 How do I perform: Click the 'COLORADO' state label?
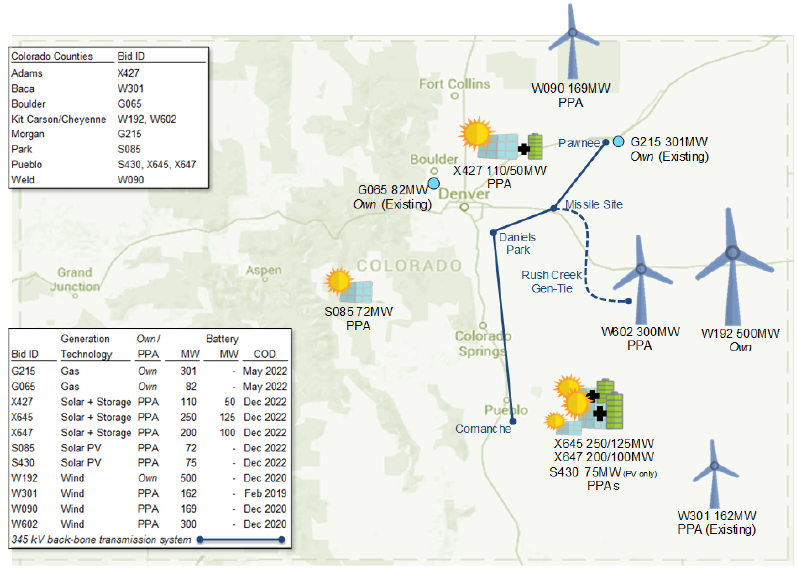tap(409, 265)
